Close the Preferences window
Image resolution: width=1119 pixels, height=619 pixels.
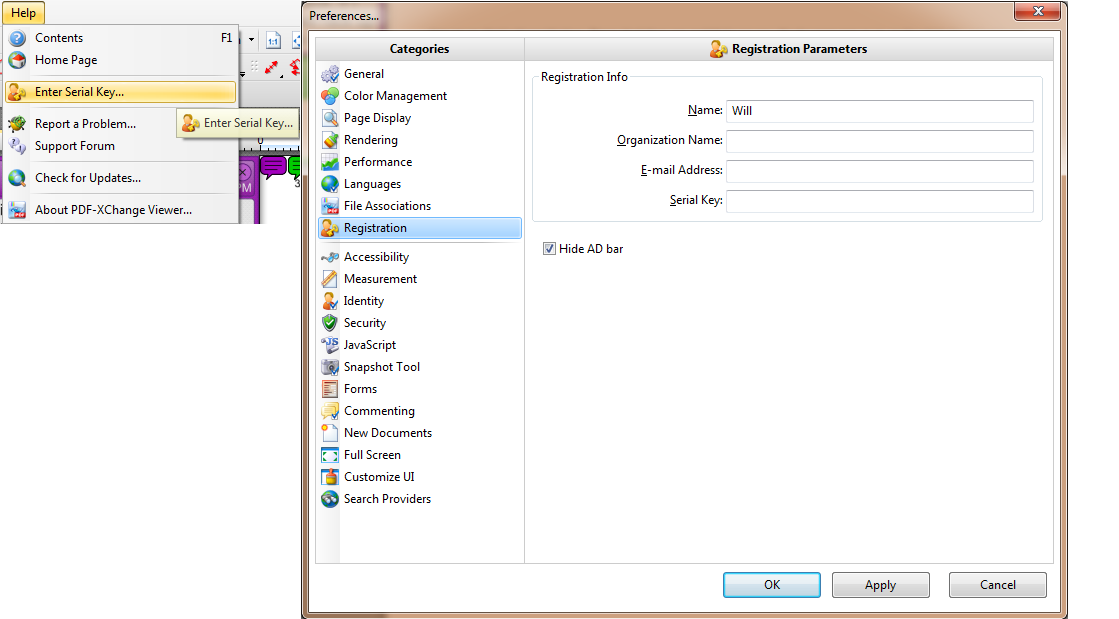[x=1038, y=11]
